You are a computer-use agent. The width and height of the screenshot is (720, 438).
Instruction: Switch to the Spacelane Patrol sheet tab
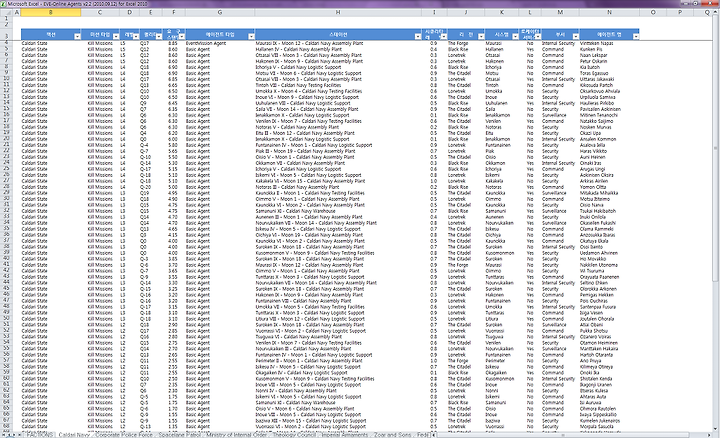coord(180,434)
